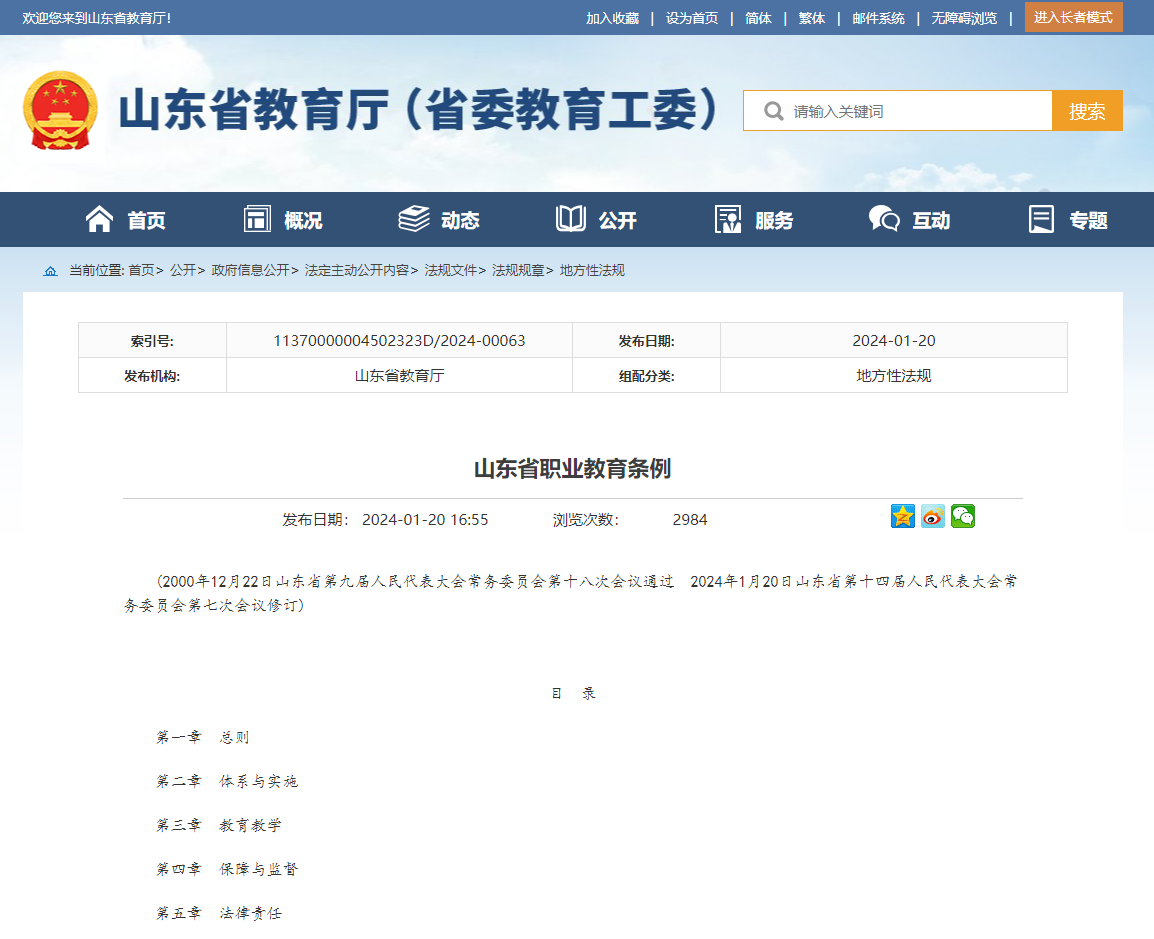Open the 互动 interaction section
Screen dimensions: 1154x939
(x=909, y=220)
